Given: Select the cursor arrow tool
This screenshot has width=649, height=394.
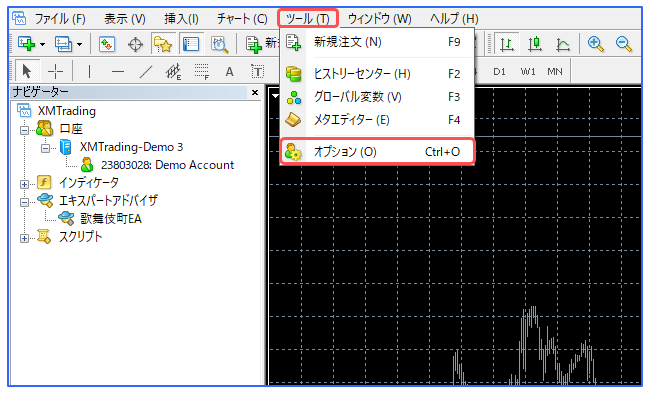Looking at the screenshot, I should [x=27, y=72].
